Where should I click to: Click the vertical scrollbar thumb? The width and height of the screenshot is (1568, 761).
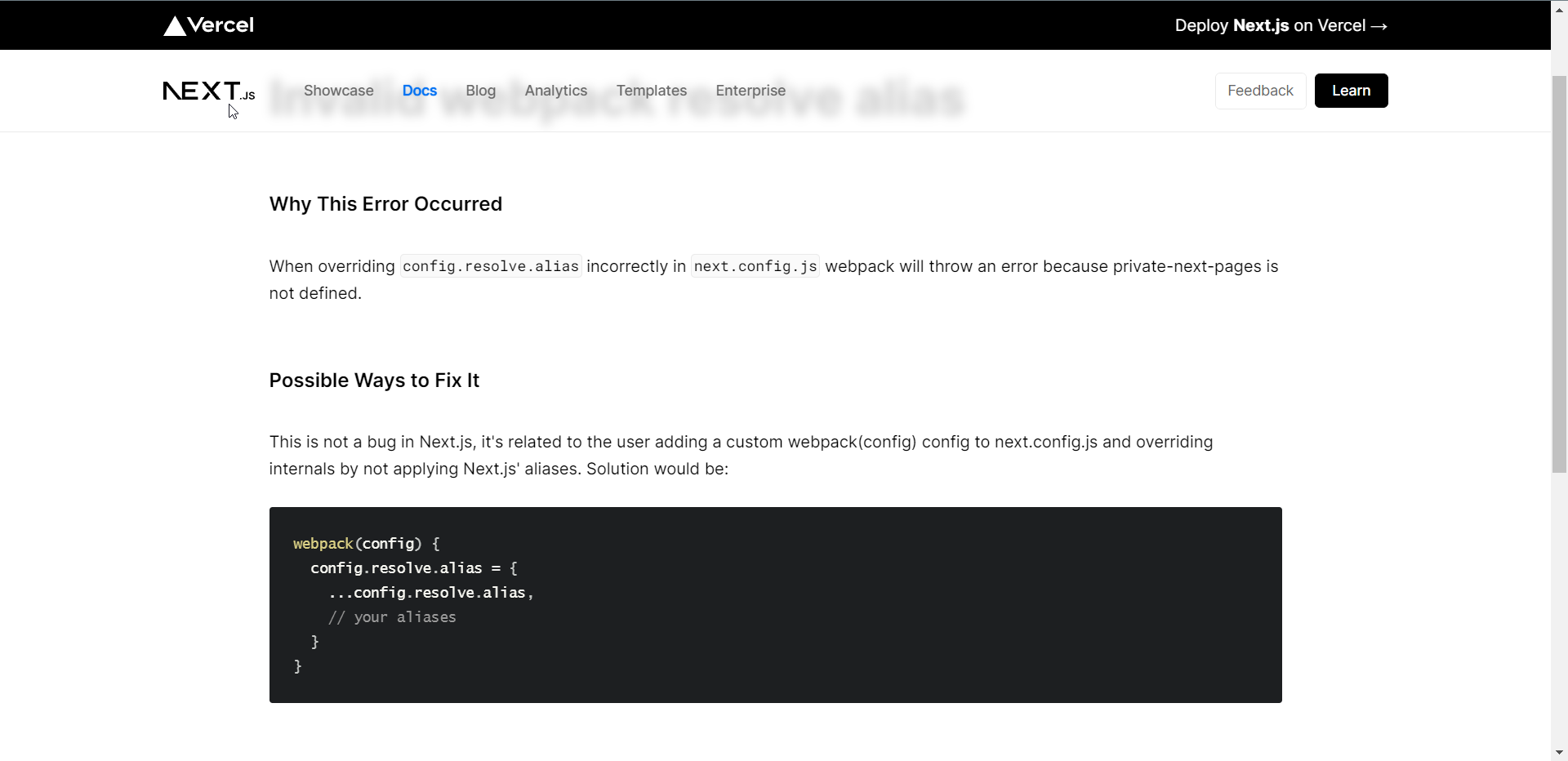(x=1559, y=274)
